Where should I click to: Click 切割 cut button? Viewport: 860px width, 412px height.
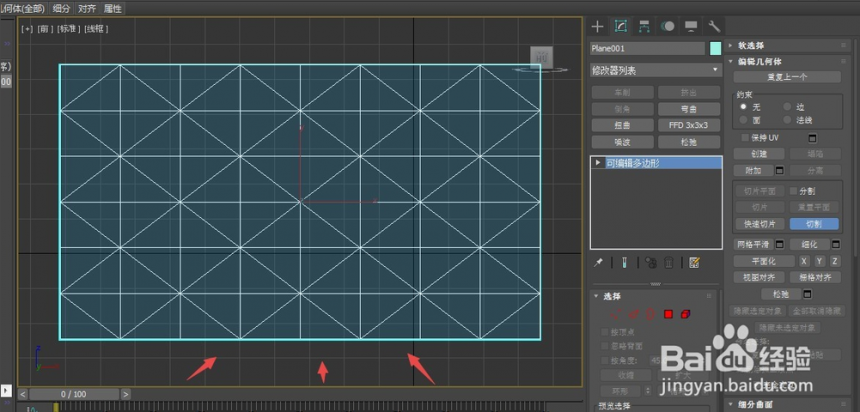pyautogui.click(x=814, y=224)
